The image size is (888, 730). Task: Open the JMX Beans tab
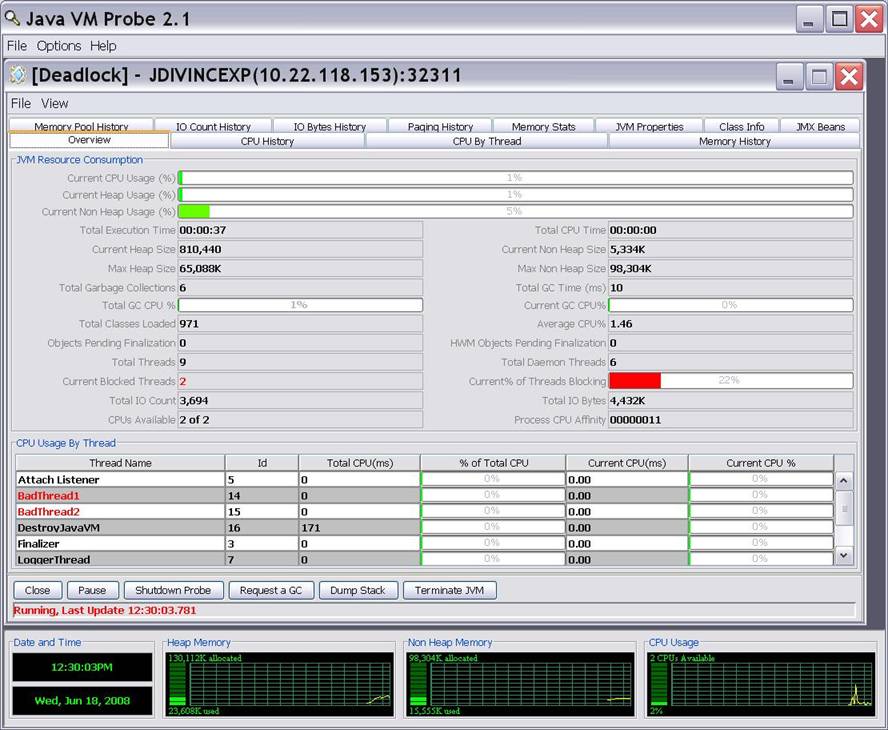[820, 127]
